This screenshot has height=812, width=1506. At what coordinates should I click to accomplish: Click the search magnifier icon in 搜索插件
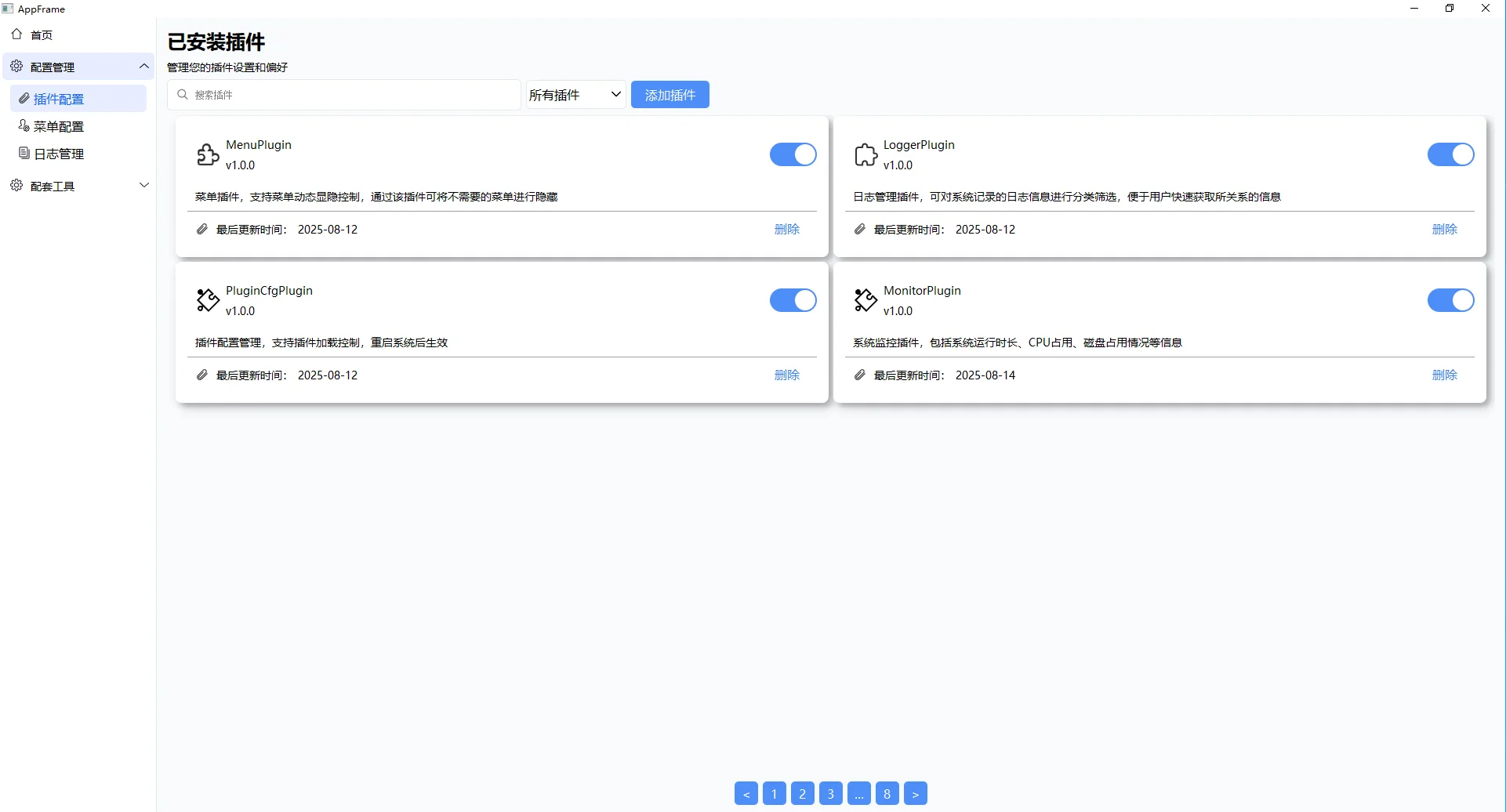[183, 94]
